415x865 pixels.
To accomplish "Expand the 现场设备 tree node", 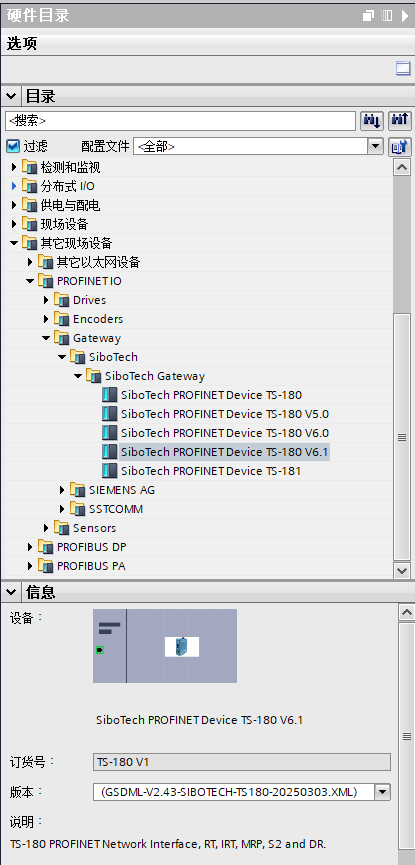I will [14, 224].
